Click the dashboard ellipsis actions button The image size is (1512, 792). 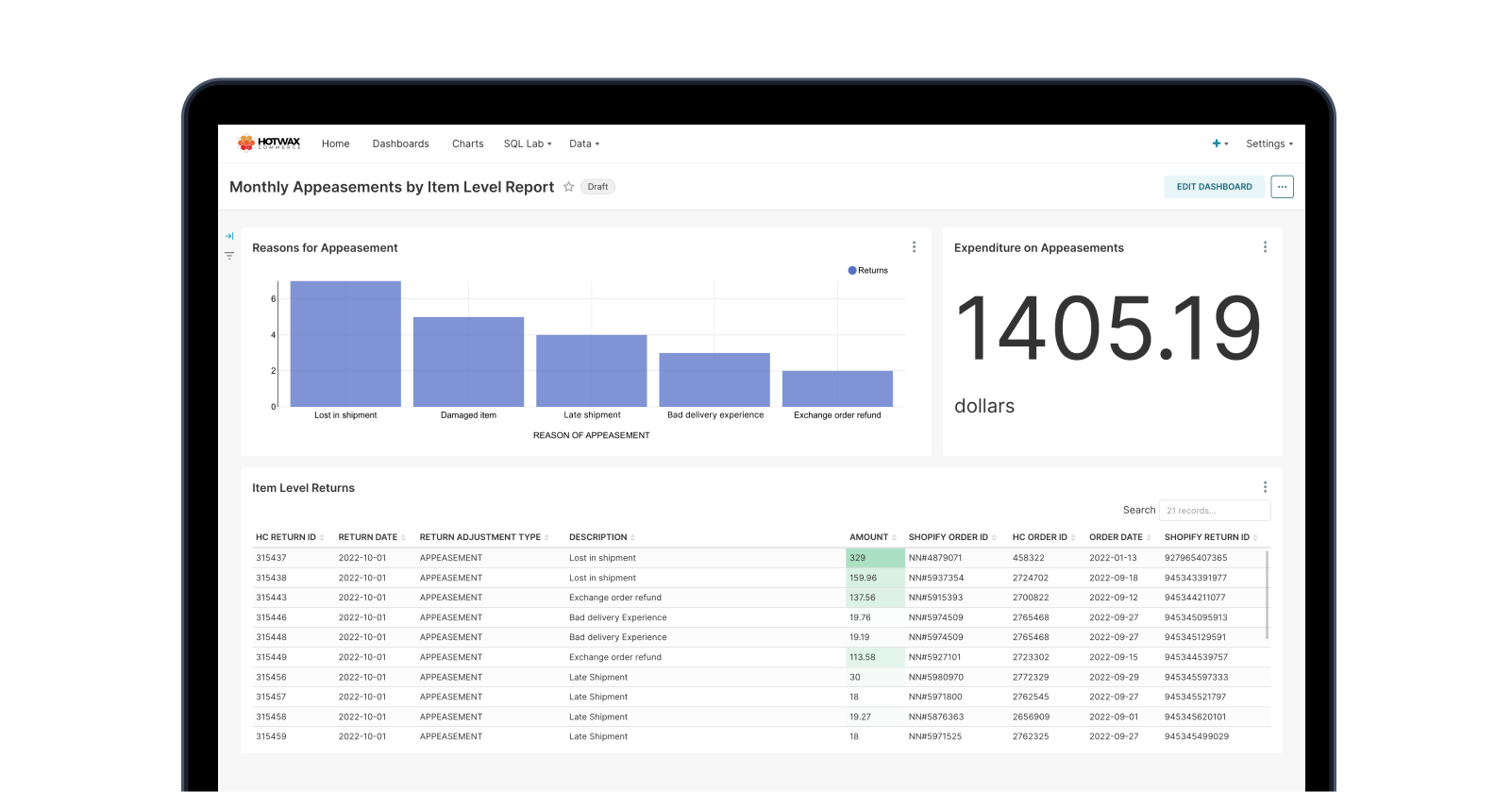click(1282, 187)
